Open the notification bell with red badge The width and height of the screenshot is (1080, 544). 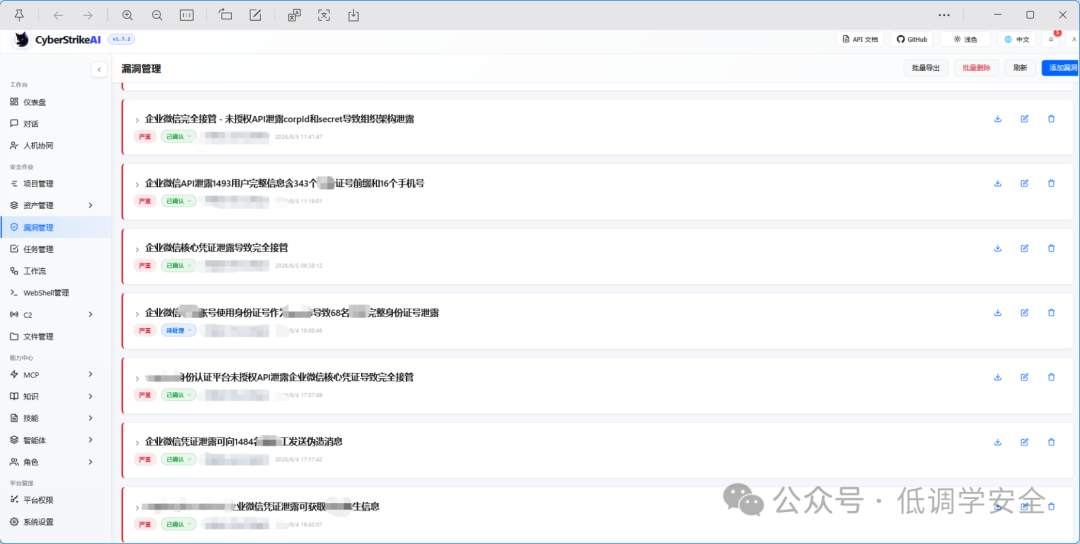click(1051, 39)
